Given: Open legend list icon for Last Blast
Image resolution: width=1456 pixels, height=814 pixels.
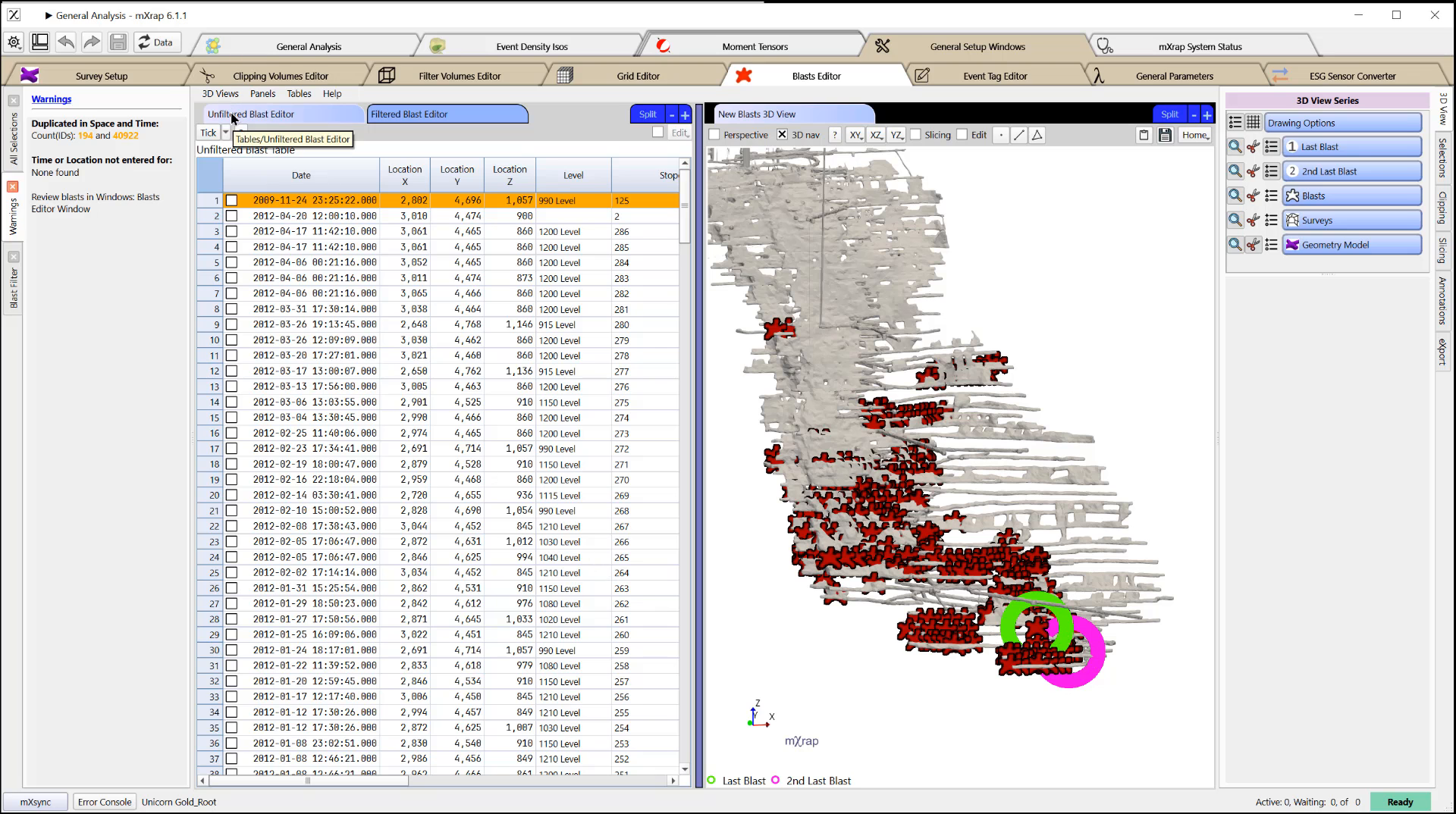Looking at the screenshot, I should click(x=1271, y=147).
